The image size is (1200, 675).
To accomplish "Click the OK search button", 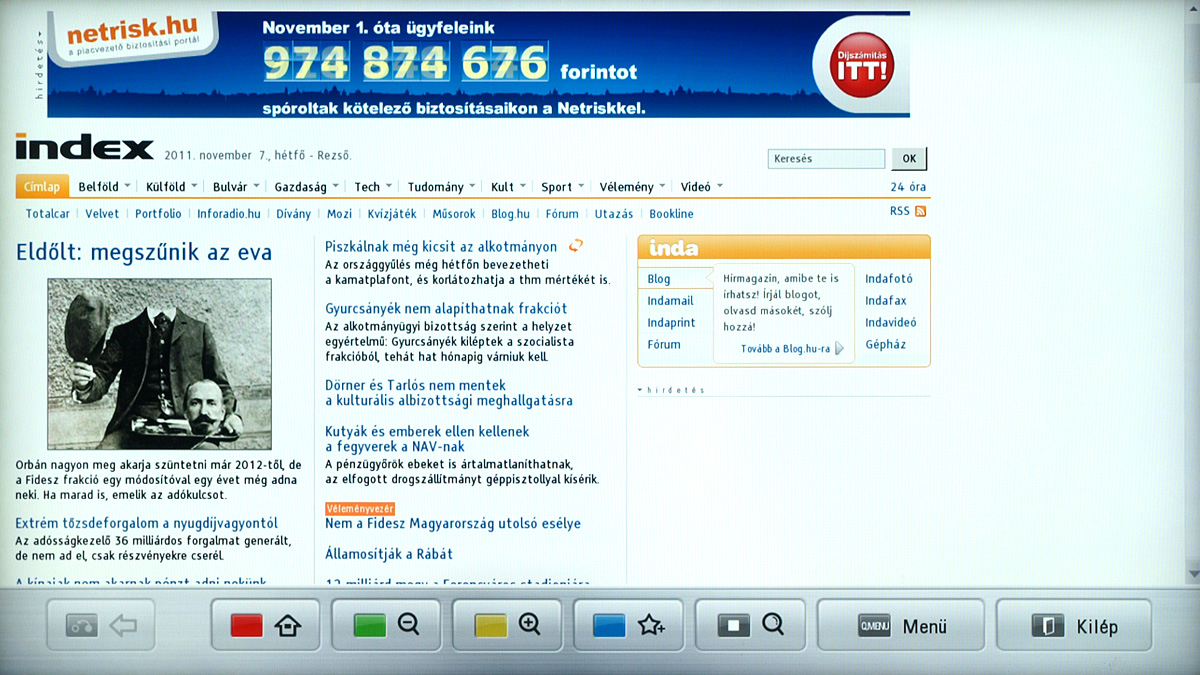I will click(x=909, y=159).
